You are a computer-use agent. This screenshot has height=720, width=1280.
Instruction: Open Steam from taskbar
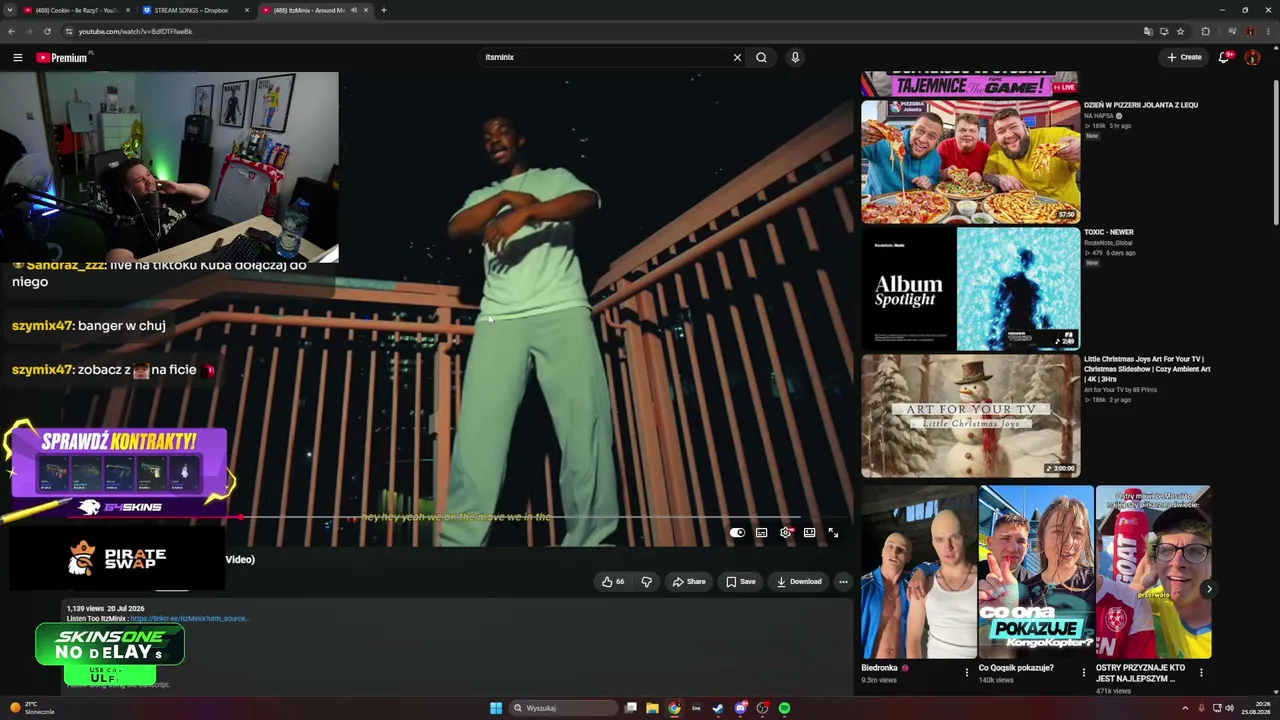[718, 708]
